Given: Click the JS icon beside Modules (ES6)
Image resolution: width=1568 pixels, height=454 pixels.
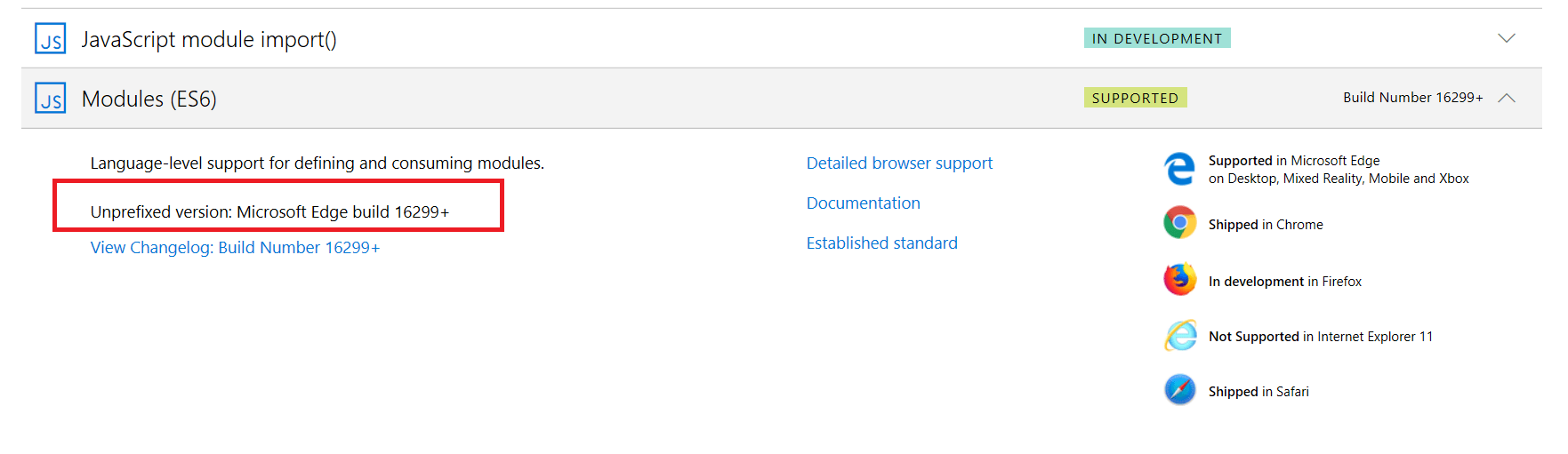Looking at the screenshot, I should click(51, 99).
